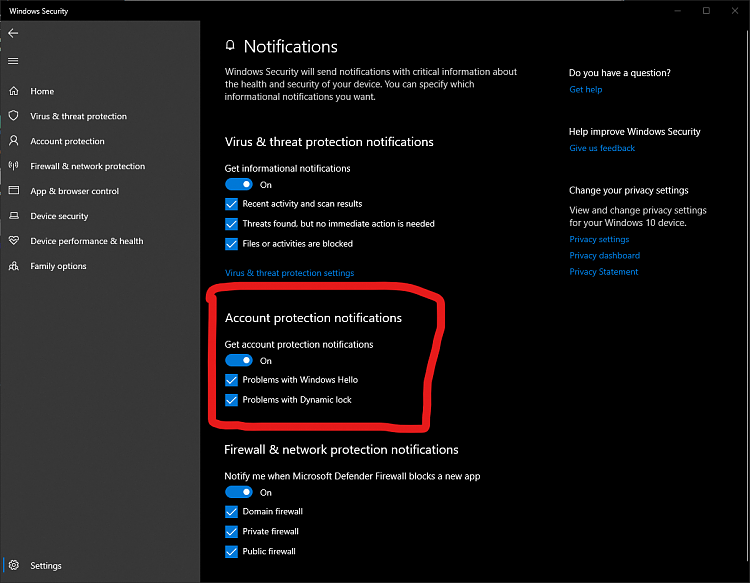
Task: Uncheck Domain firewall checkbox
Action: point(232,512)
